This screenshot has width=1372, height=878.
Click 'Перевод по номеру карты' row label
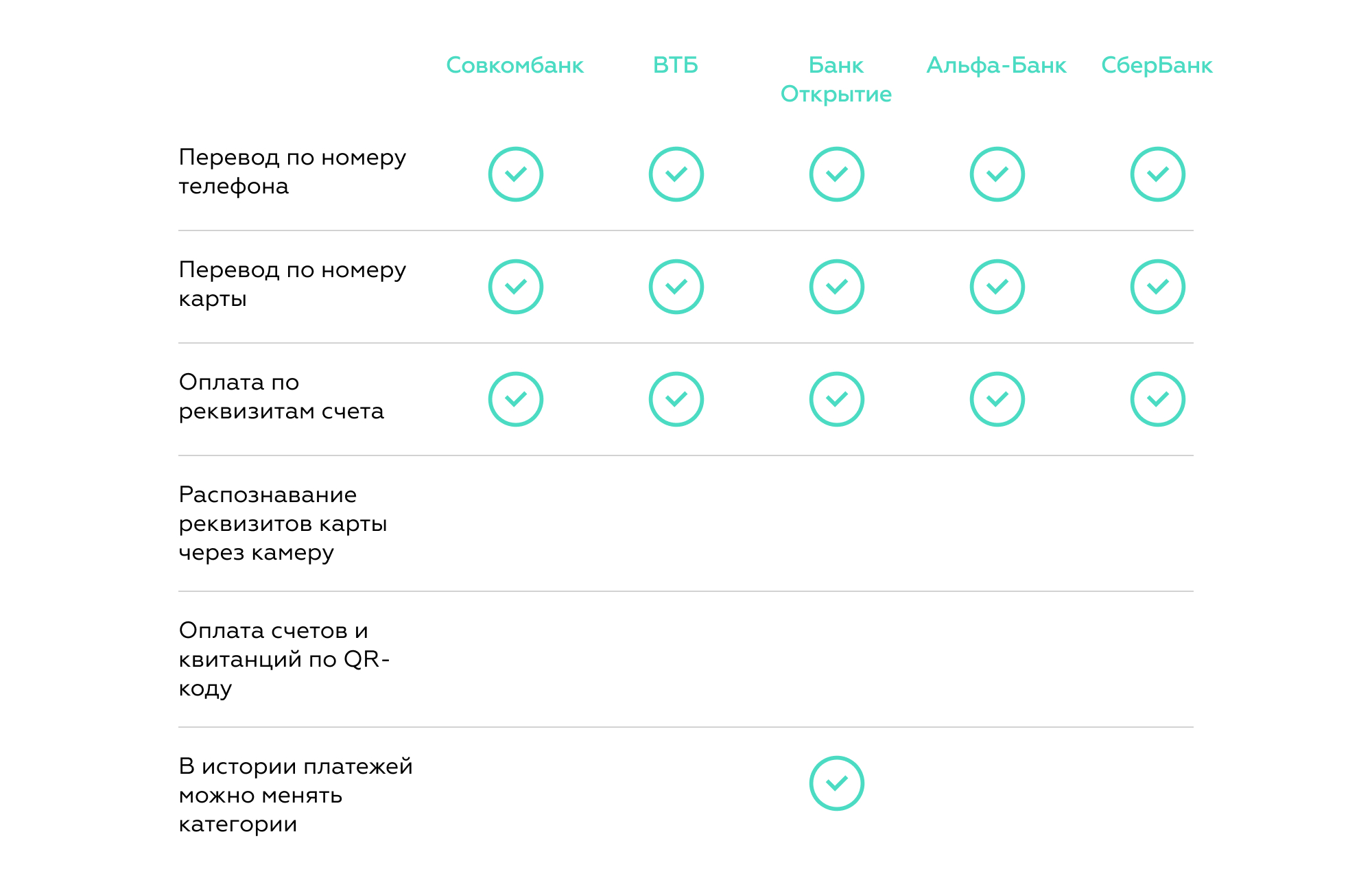tap(292, 284)
